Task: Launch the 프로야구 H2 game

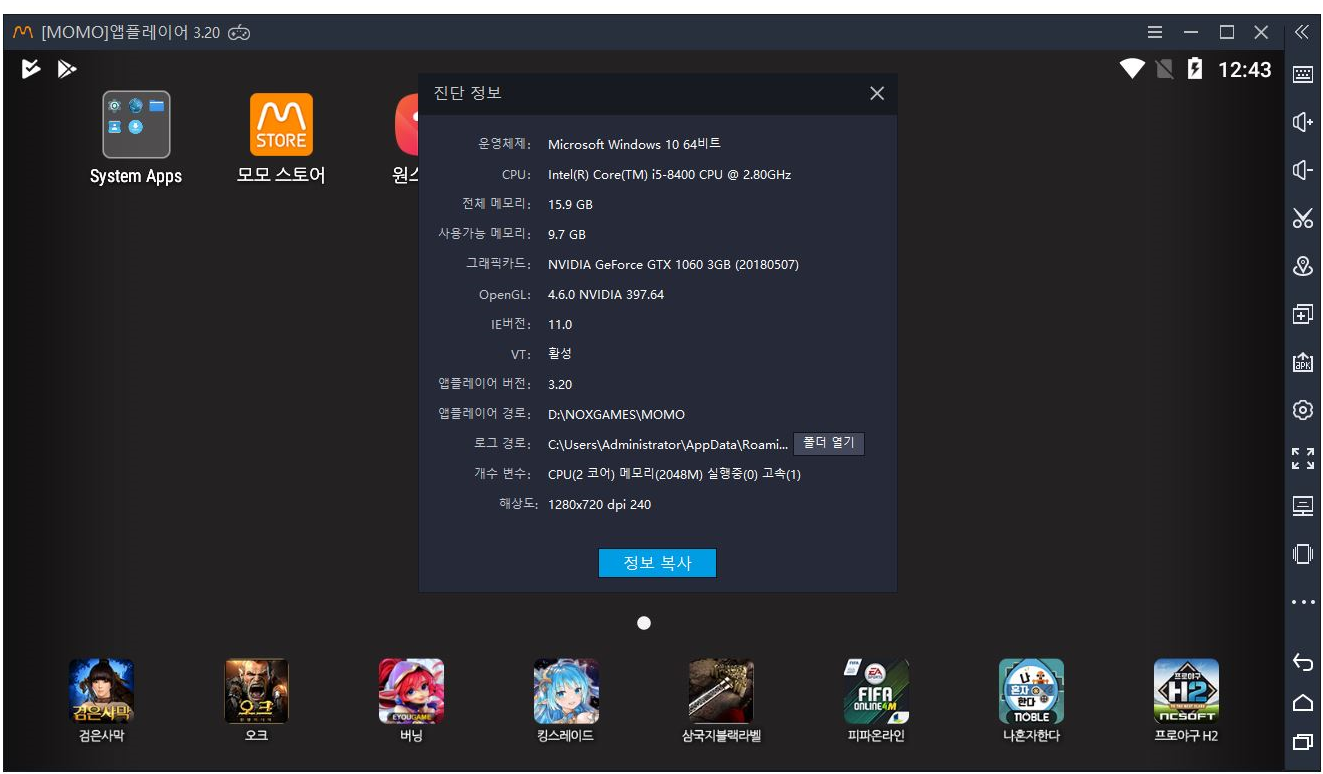Action: click(1186, 691)
